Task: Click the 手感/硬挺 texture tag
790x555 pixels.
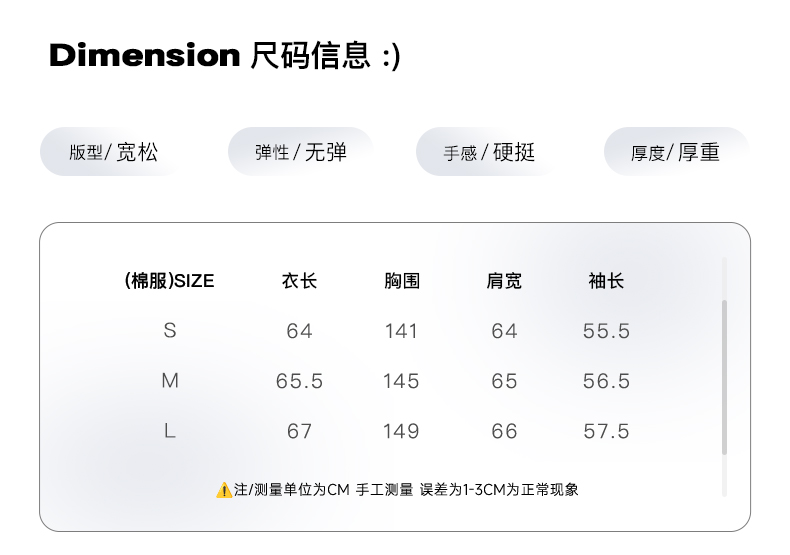Action: (489, 152)
